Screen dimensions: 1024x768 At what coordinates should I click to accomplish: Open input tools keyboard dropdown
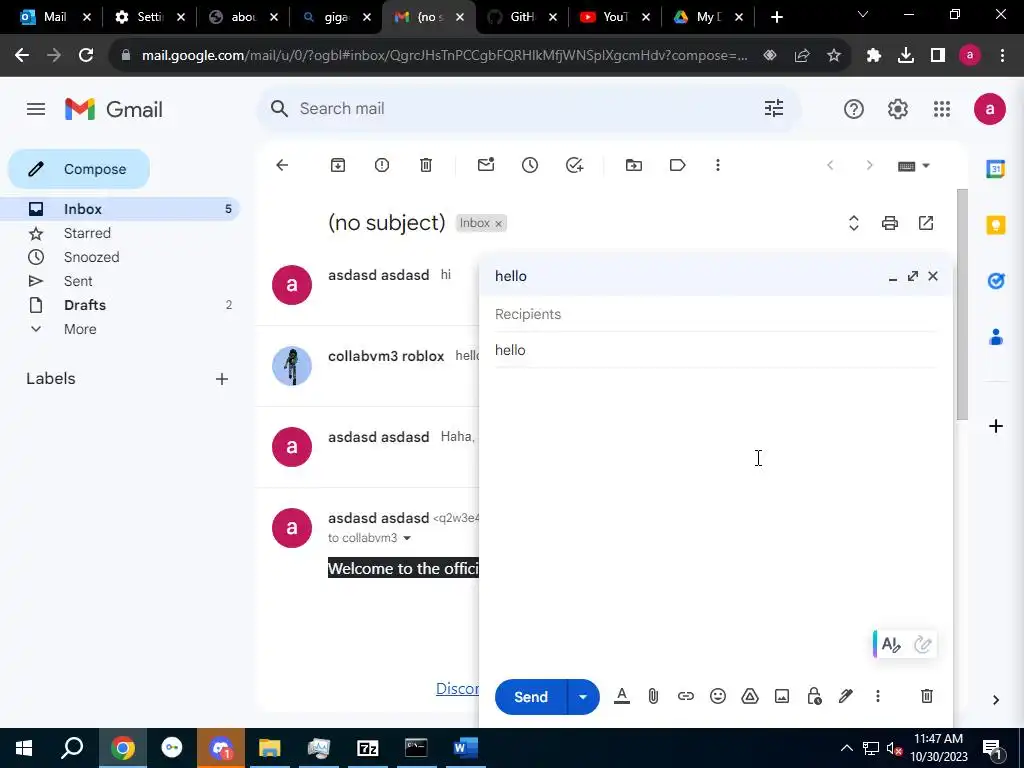(914, 166)
